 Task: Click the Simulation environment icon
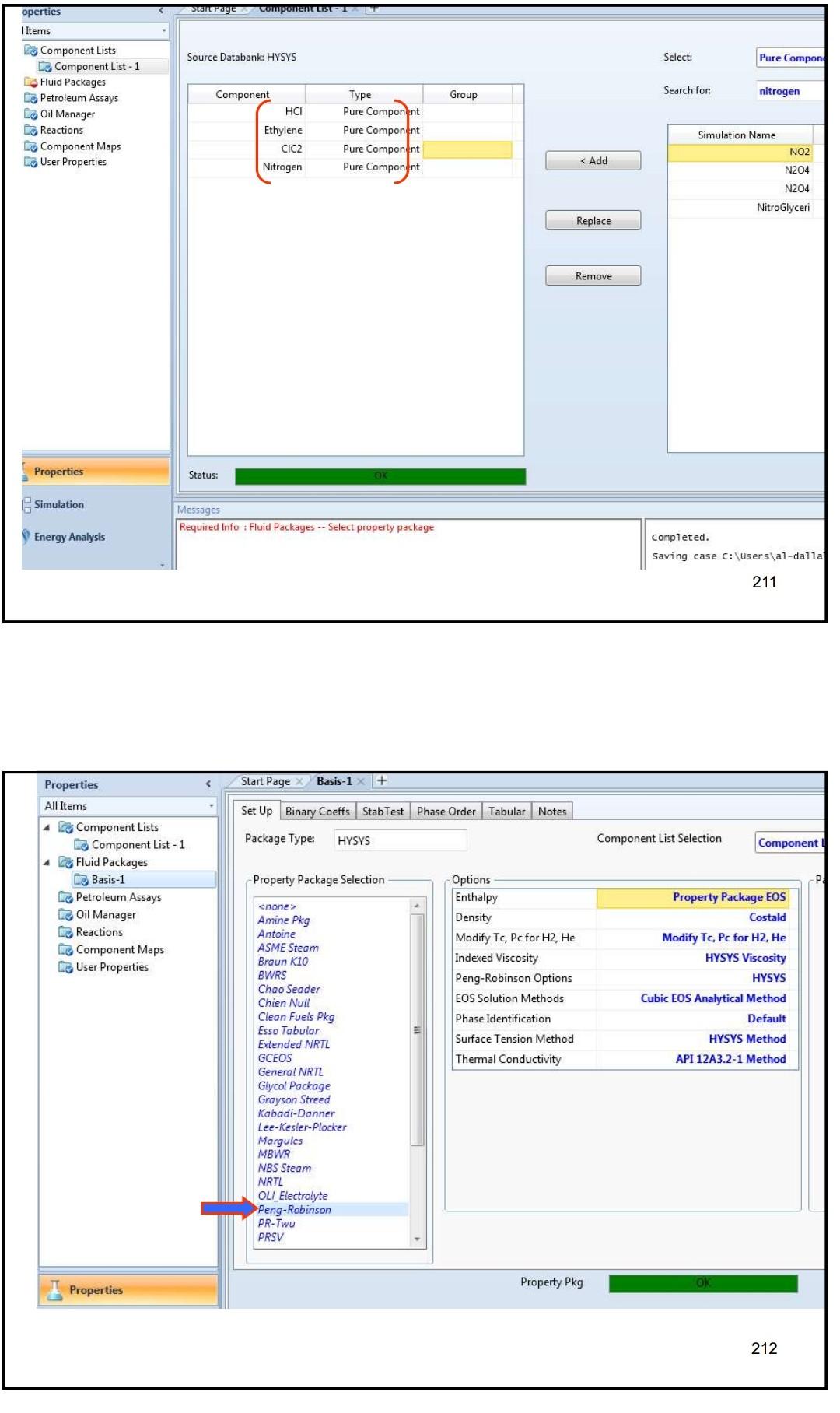click(x=26, y=505)
